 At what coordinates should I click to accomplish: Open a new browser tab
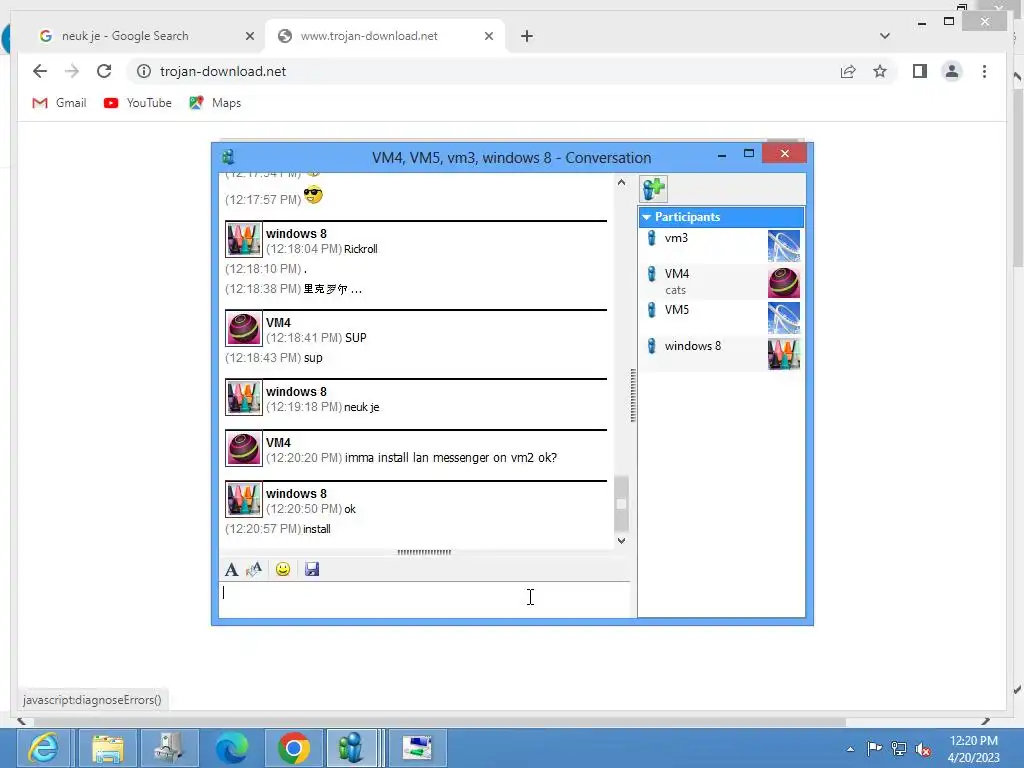pos(527,37)
